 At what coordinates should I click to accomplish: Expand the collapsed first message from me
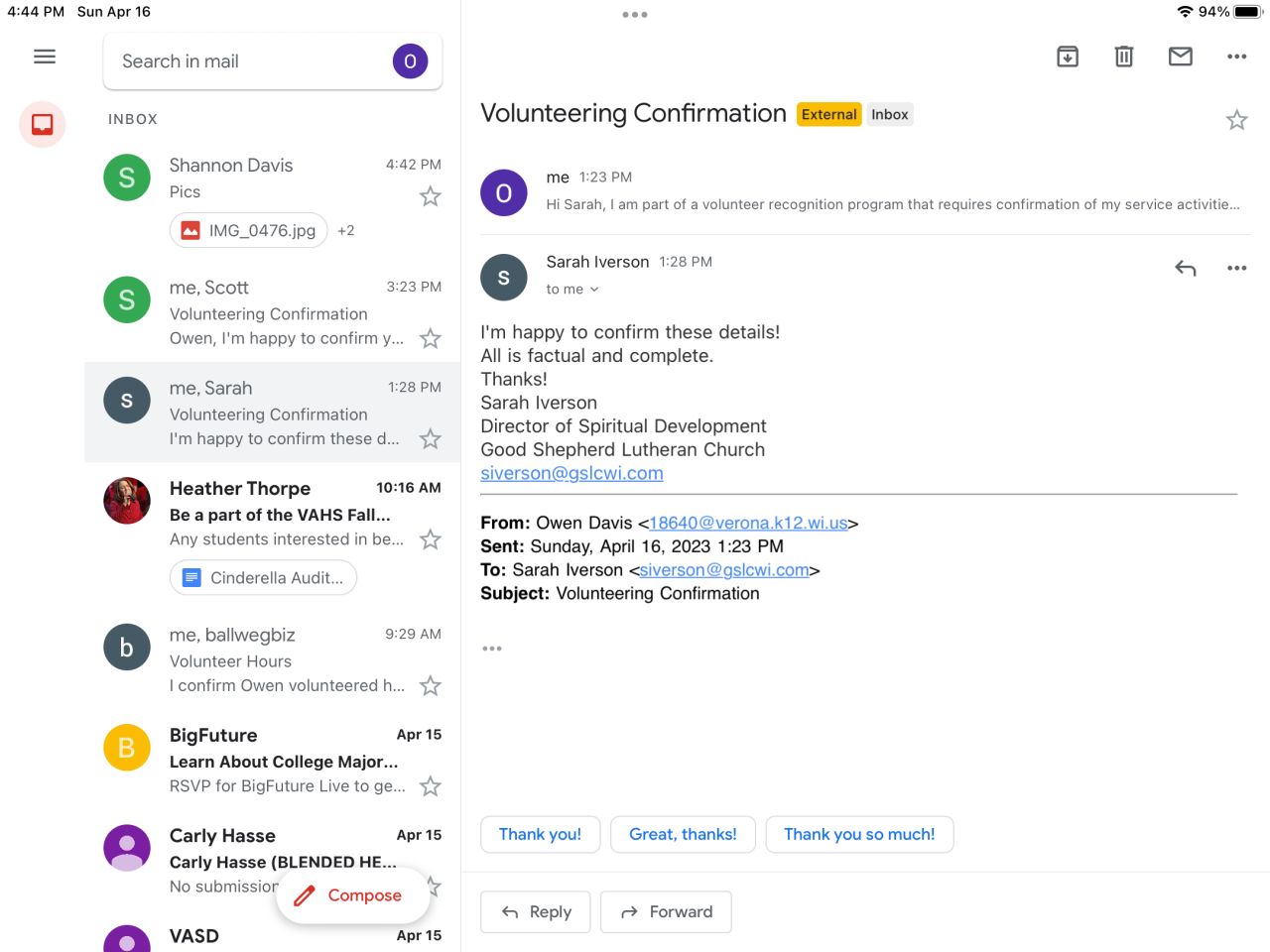(893, 191)
